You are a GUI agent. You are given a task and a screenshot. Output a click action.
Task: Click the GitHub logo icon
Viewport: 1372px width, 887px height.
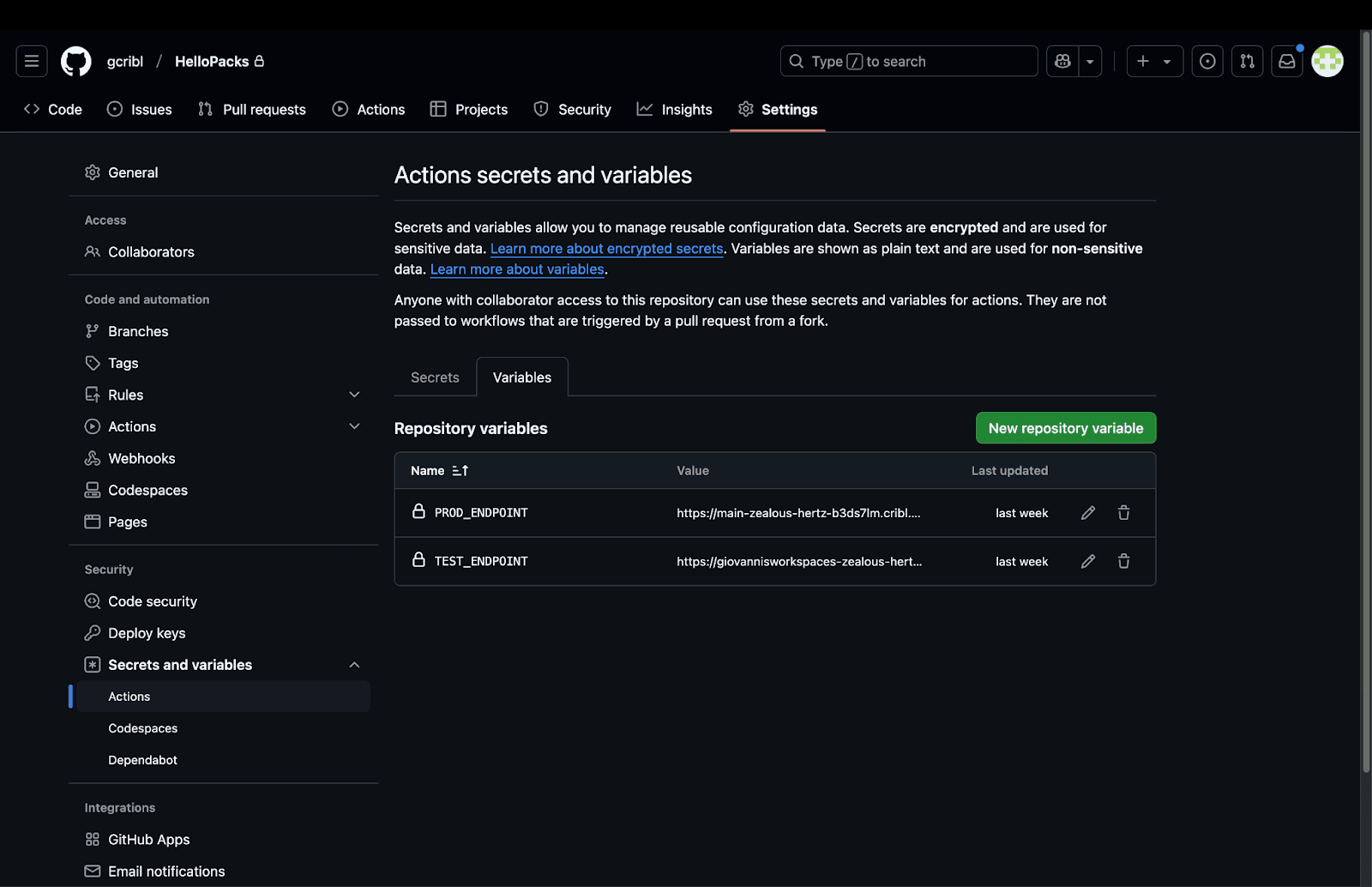(76, 61)
